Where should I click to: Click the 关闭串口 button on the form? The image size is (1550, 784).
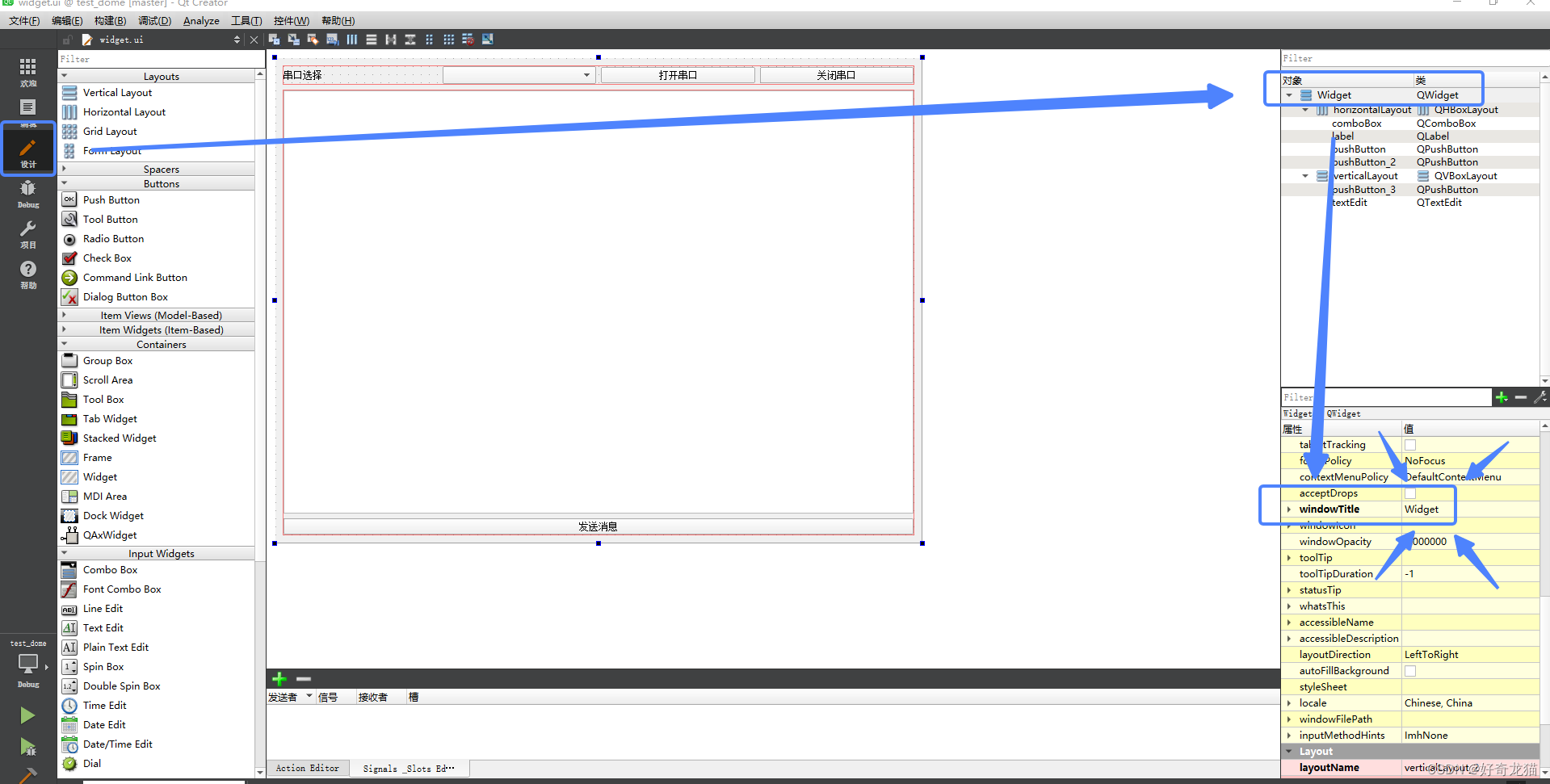click(836, 75)
